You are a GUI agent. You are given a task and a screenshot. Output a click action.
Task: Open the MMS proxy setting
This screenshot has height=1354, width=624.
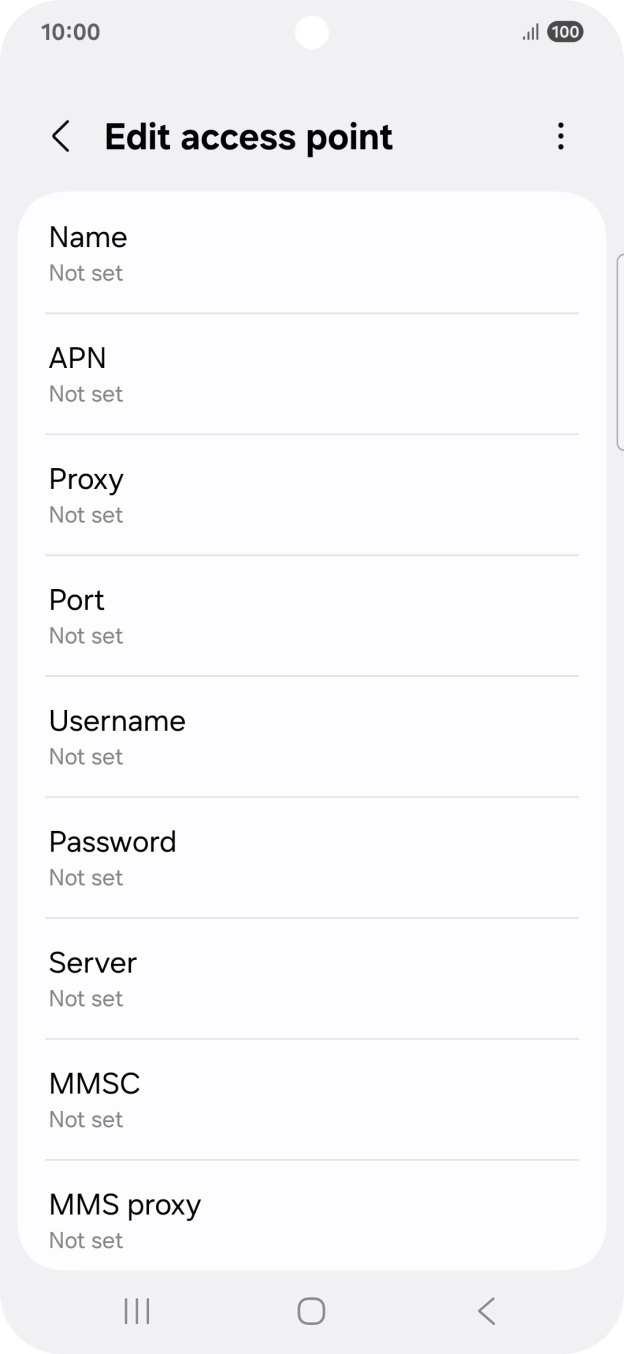tap(311, 1219)
